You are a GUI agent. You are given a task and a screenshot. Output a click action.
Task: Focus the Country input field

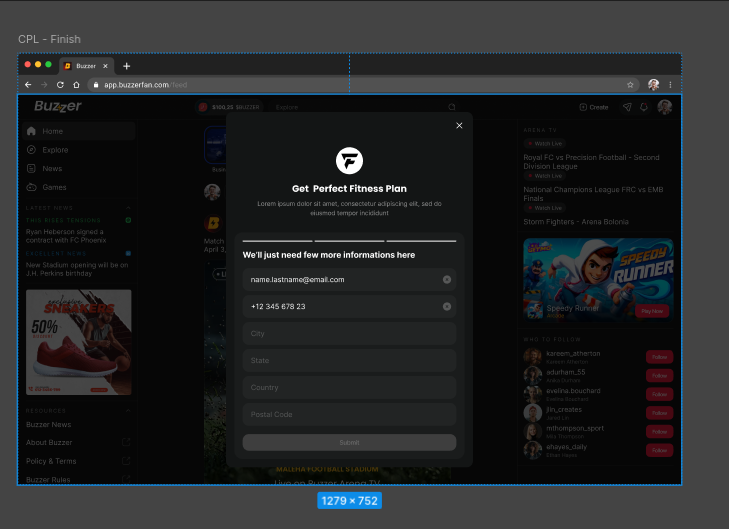[x=349, y=387]
